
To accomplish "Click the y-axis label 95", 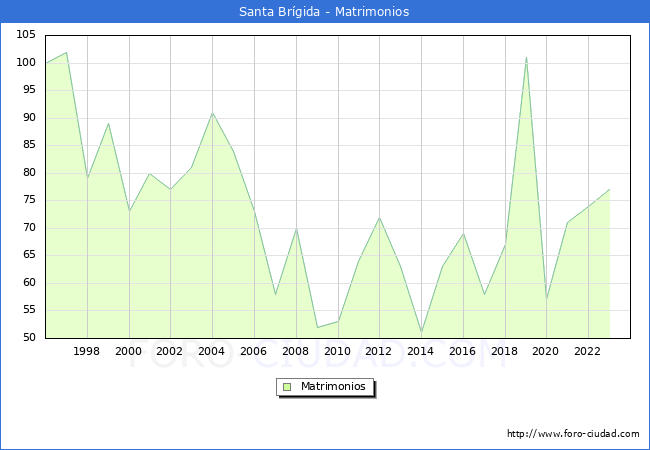I will coord(29,90).
